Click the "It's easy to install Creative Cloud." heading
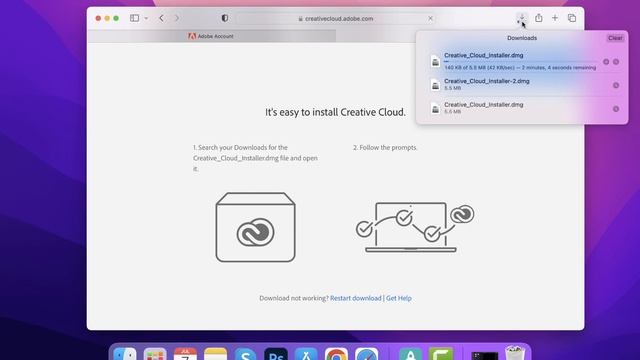640x360 pixels. point(336,112)
